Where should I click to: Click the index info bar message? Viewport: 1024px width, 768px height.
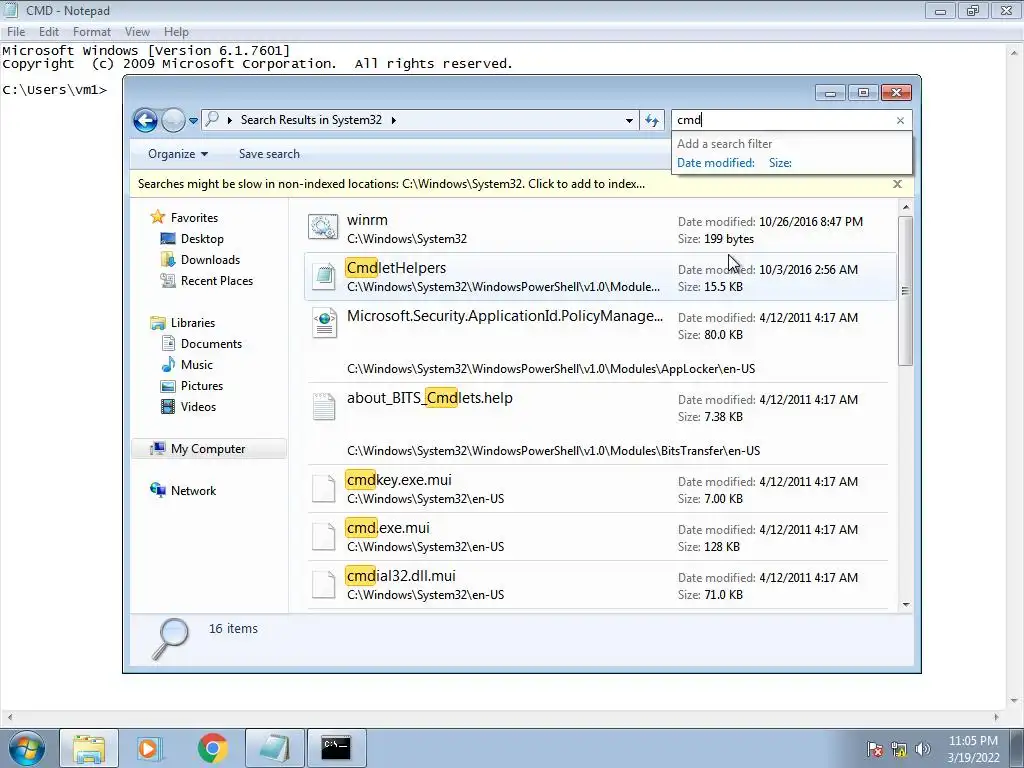coord(391,184)
